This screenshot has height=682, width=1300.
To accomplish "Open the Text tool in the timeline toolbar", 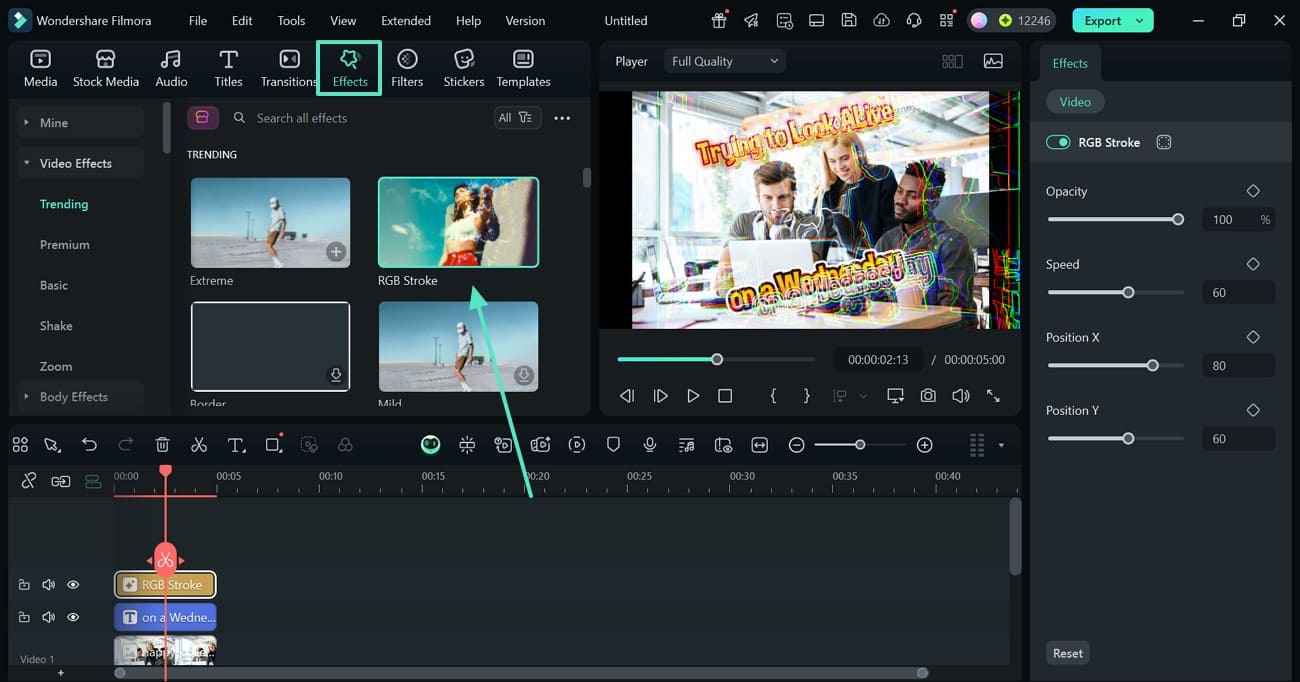I will (236, 444).
